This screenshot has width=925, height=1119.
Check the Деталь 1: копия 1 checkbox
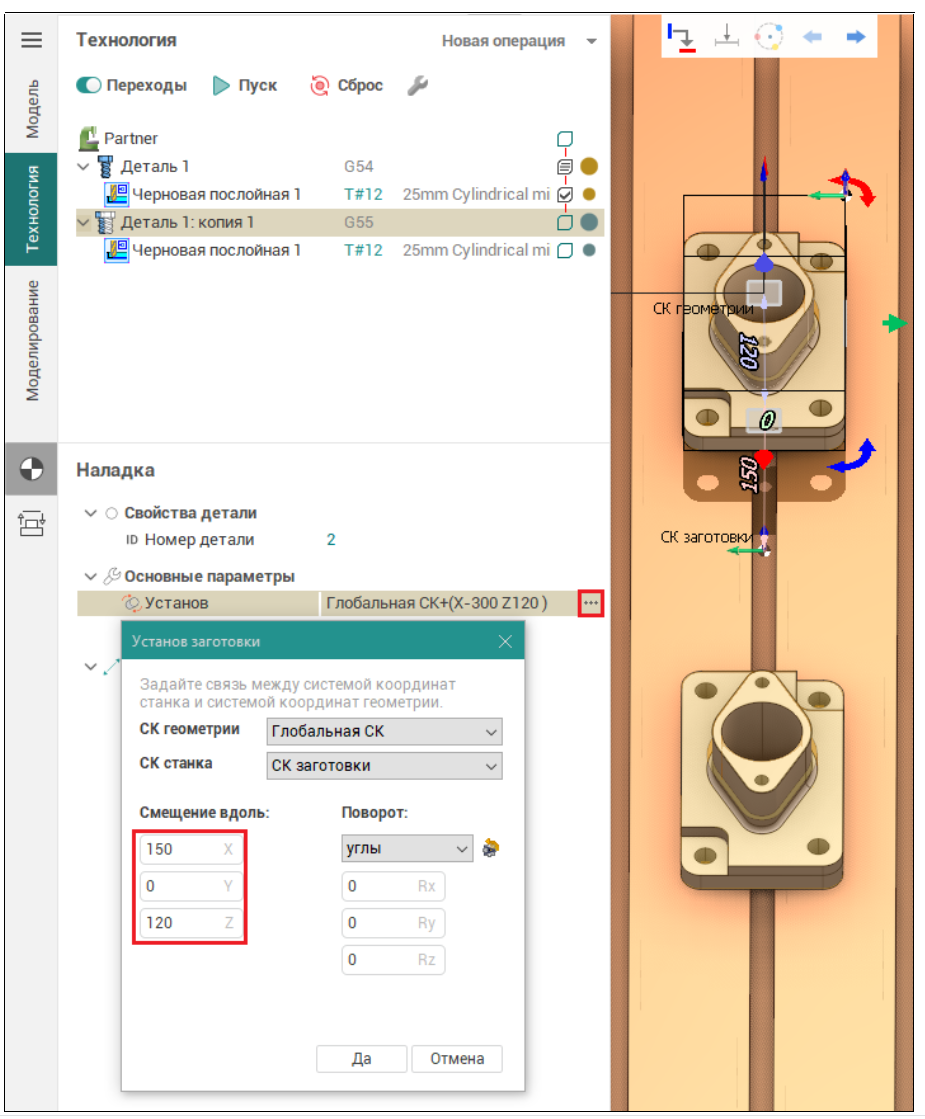coord(565,222)
